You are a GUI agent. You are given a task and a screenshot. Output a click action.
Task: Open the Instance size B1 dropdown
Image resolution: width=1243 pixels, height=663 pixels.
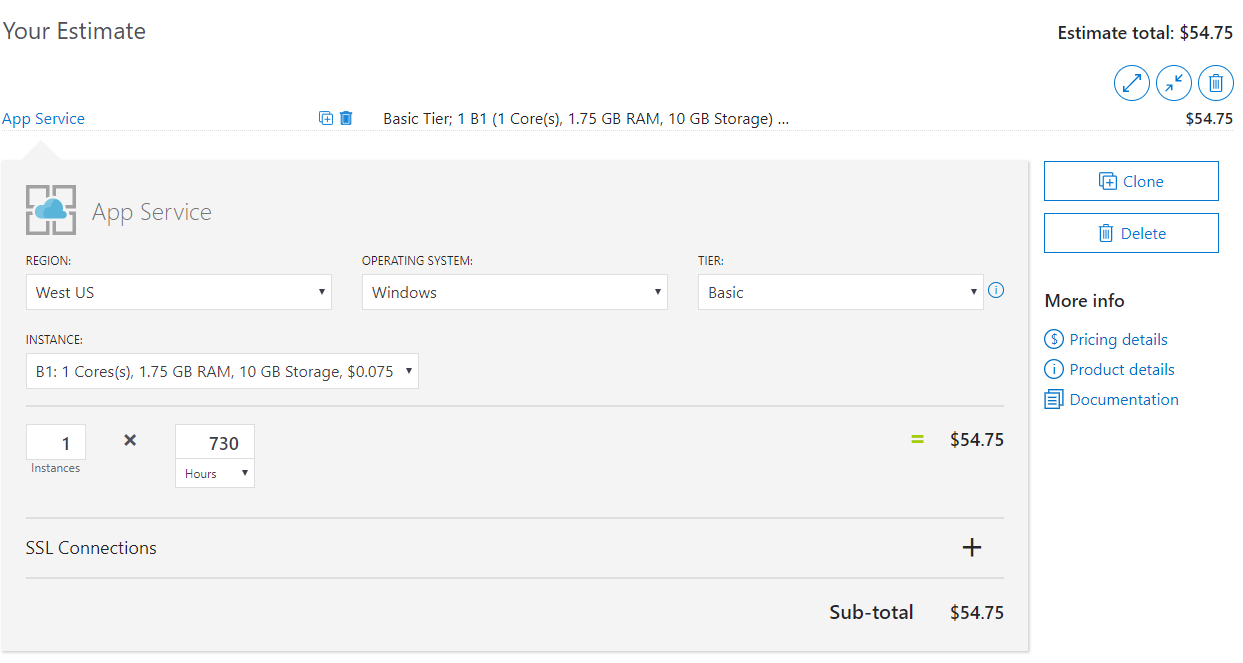pyautogui.click(x=222, y=371)
